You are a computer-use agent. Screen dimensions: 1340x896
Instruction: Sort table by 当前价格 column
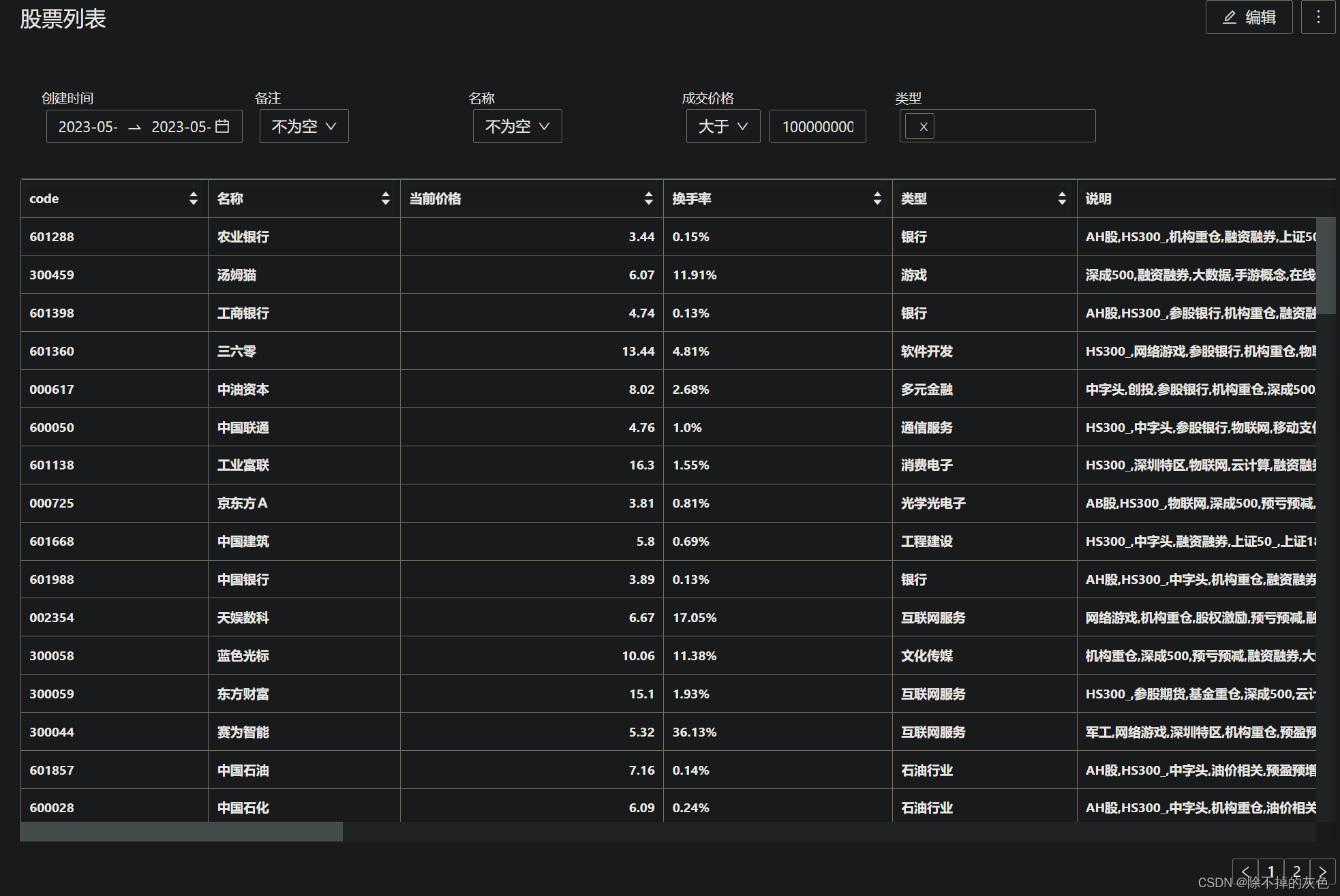pyautogui.click(x=648, y=198)
